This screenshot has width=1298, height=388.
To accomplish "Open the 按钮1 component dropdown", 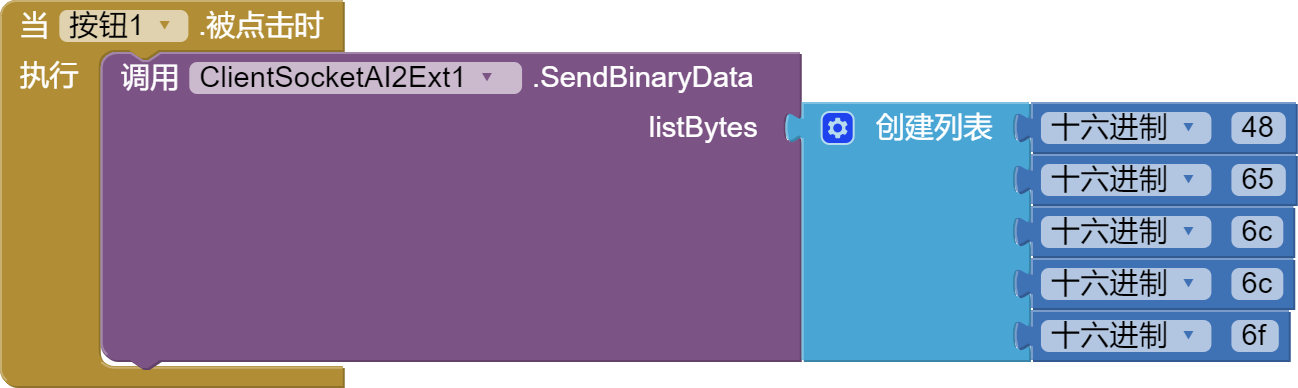I will pyautogui.click(x=124, y=27).
